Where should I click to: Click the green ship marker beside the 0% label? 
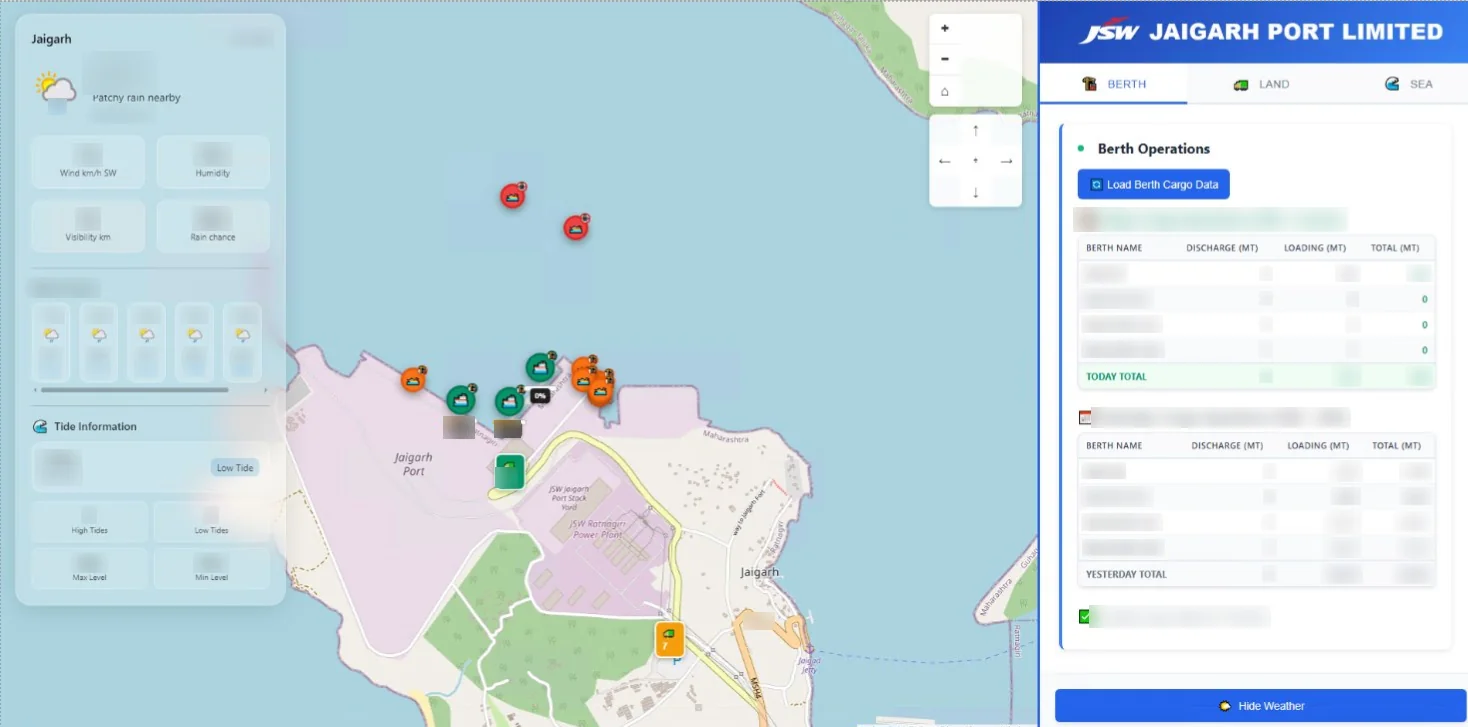point(509,401)
